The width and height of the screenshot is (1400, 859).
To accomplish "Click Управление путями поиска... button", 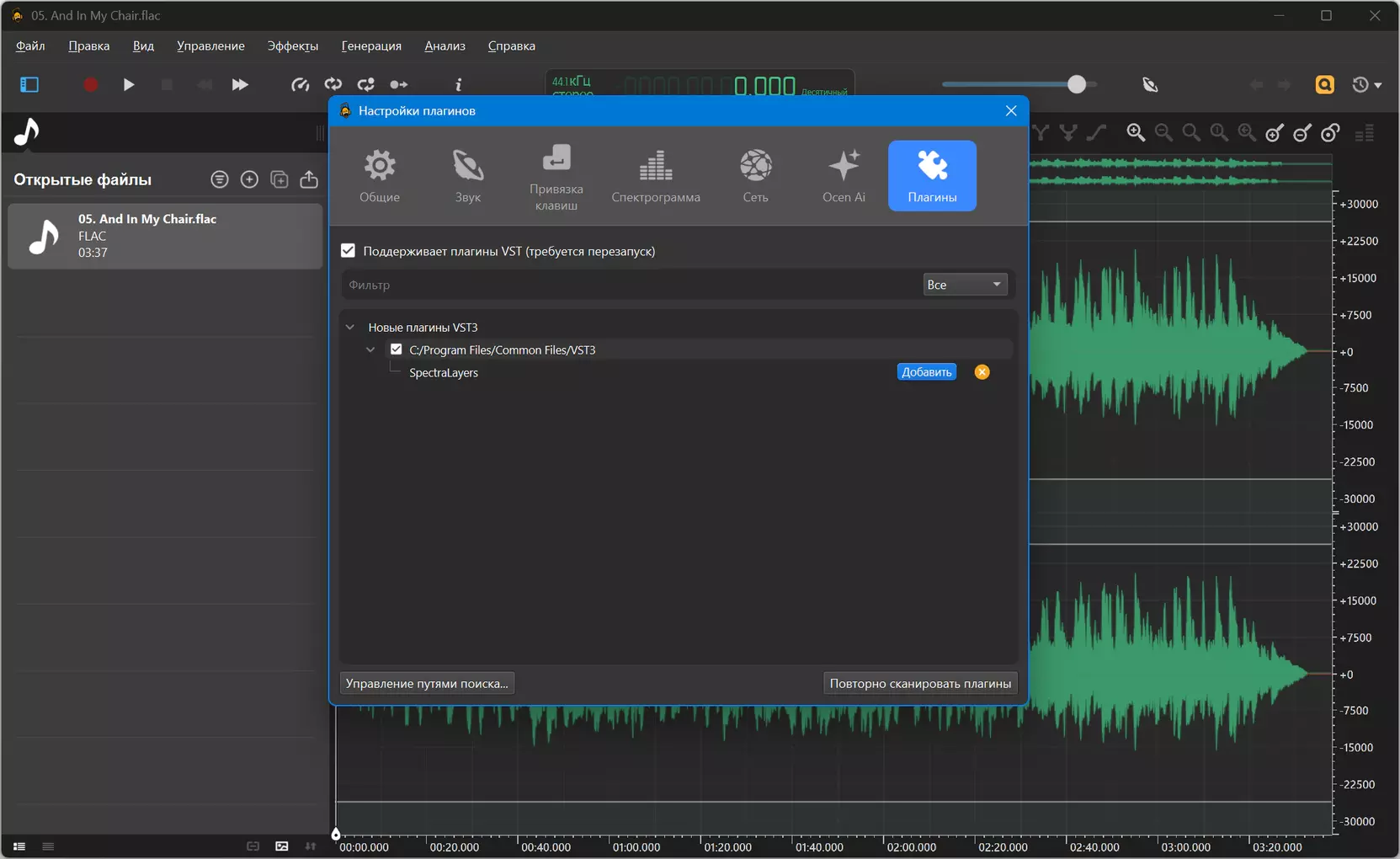I will click(x=427, y=683).
